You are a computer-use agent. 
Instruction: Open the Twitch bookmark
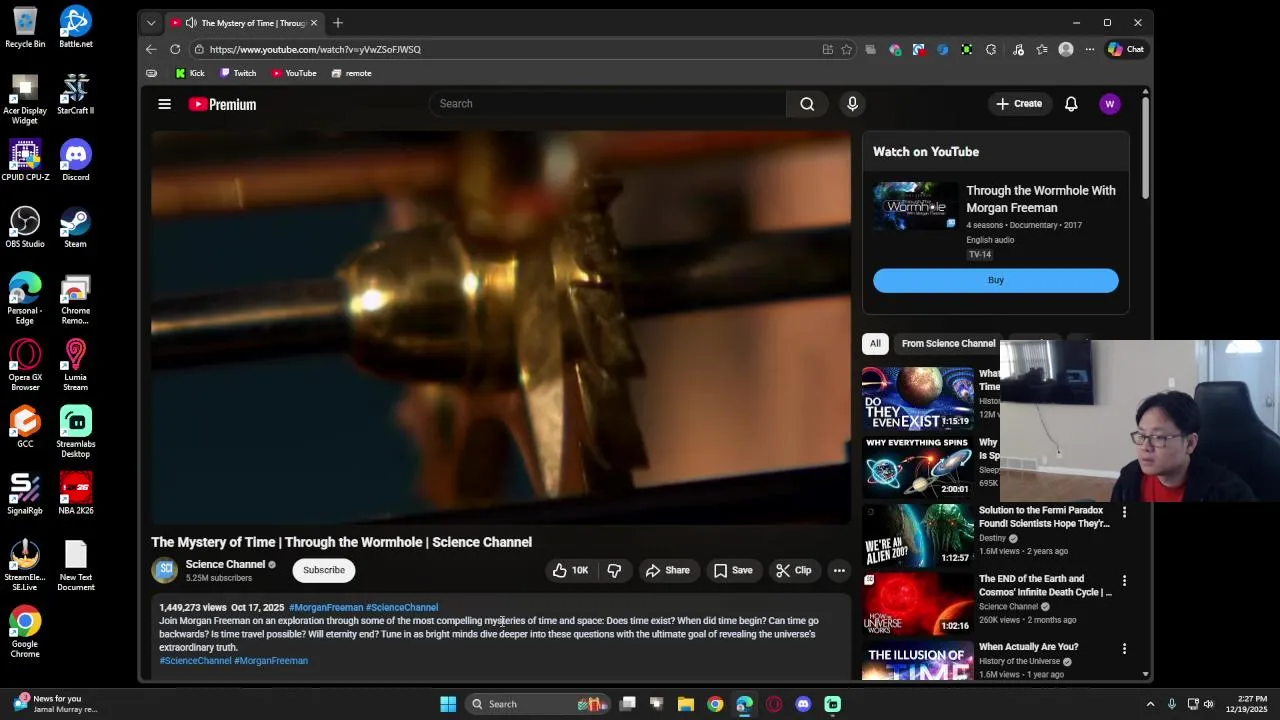click(238, 73)
